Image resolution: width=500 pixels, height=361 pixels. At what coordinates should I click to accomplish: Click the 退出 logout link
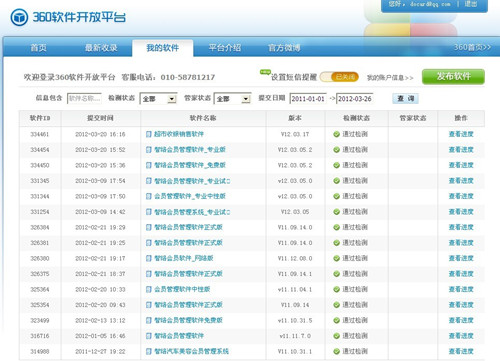coord(471,4)
